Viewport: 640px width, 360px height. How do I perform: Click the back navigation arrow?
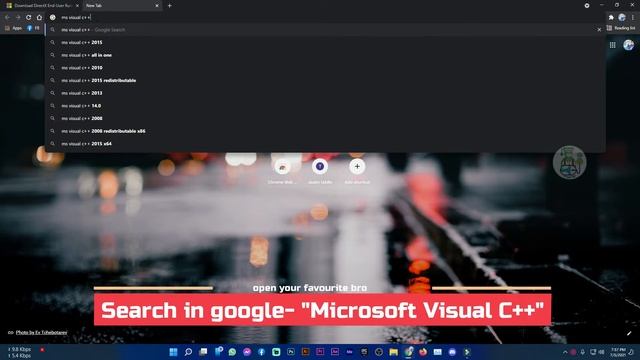[x=7, y=17]
